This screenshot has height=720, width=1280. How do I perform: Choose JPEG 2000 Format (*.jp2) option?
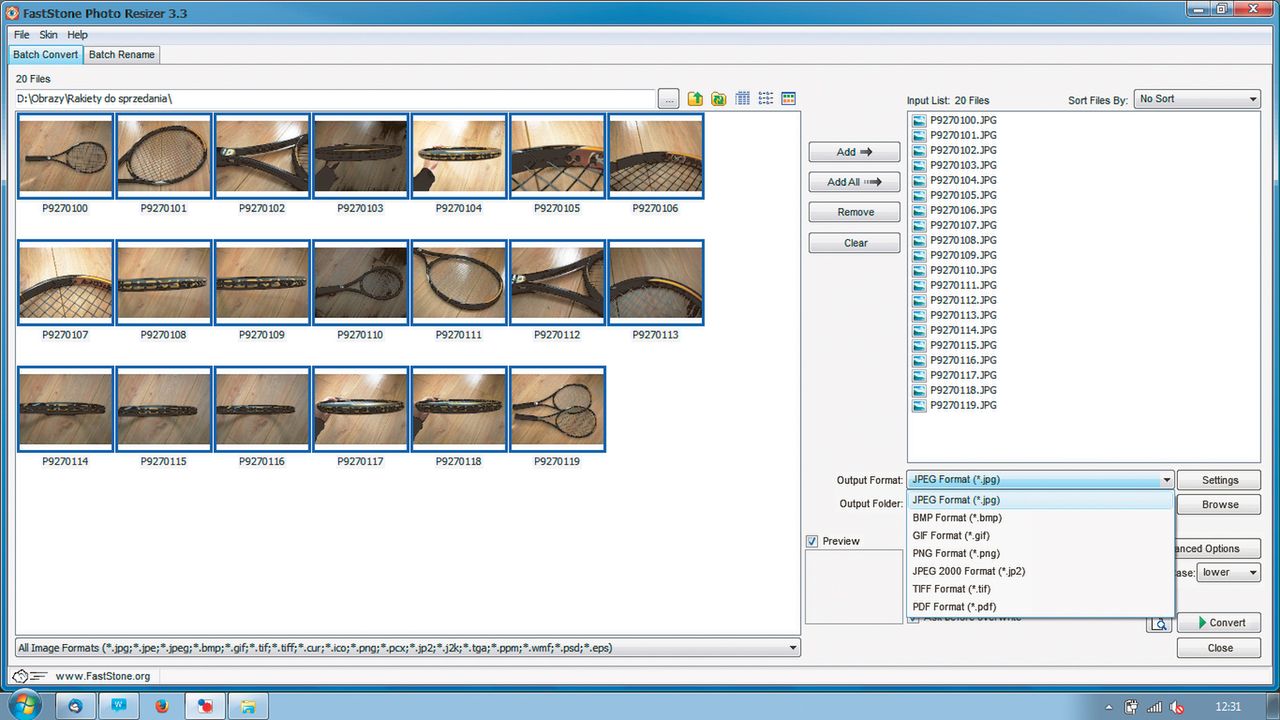tap(1040, 571)
